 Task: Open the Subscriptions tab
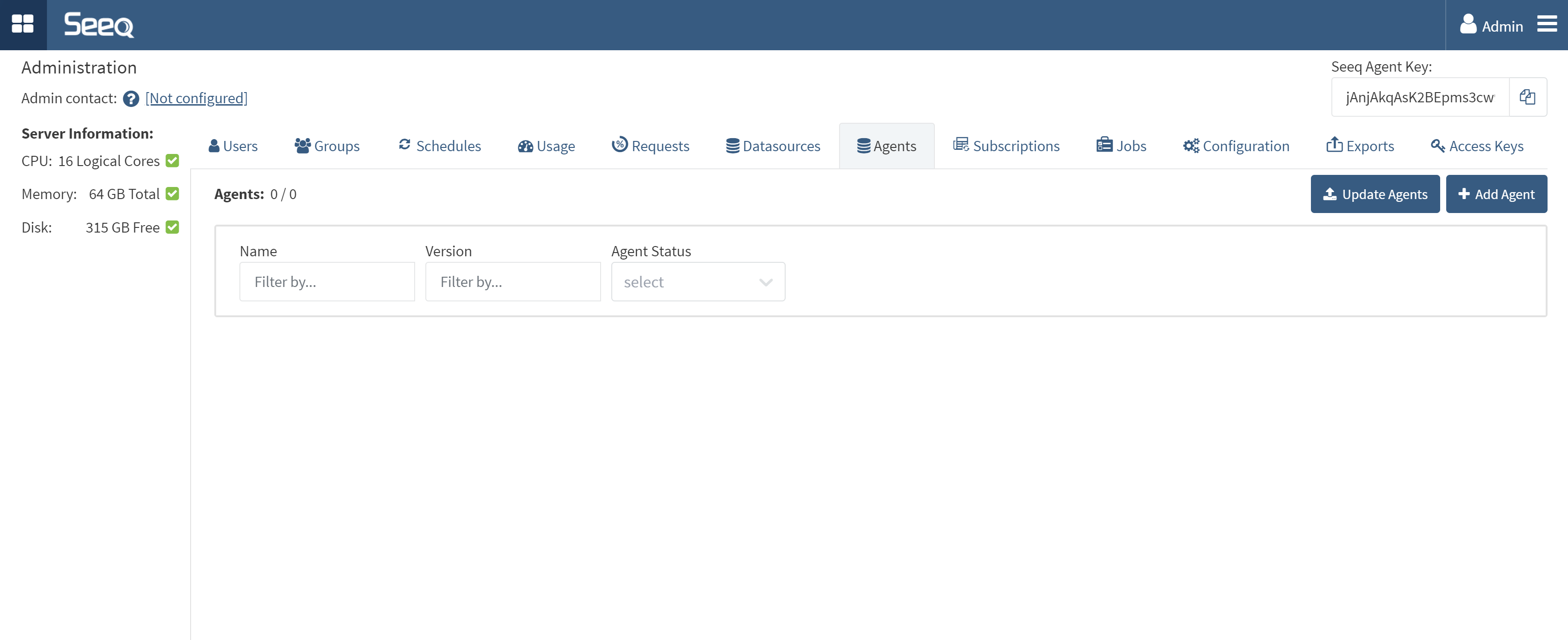point(1006,146)
